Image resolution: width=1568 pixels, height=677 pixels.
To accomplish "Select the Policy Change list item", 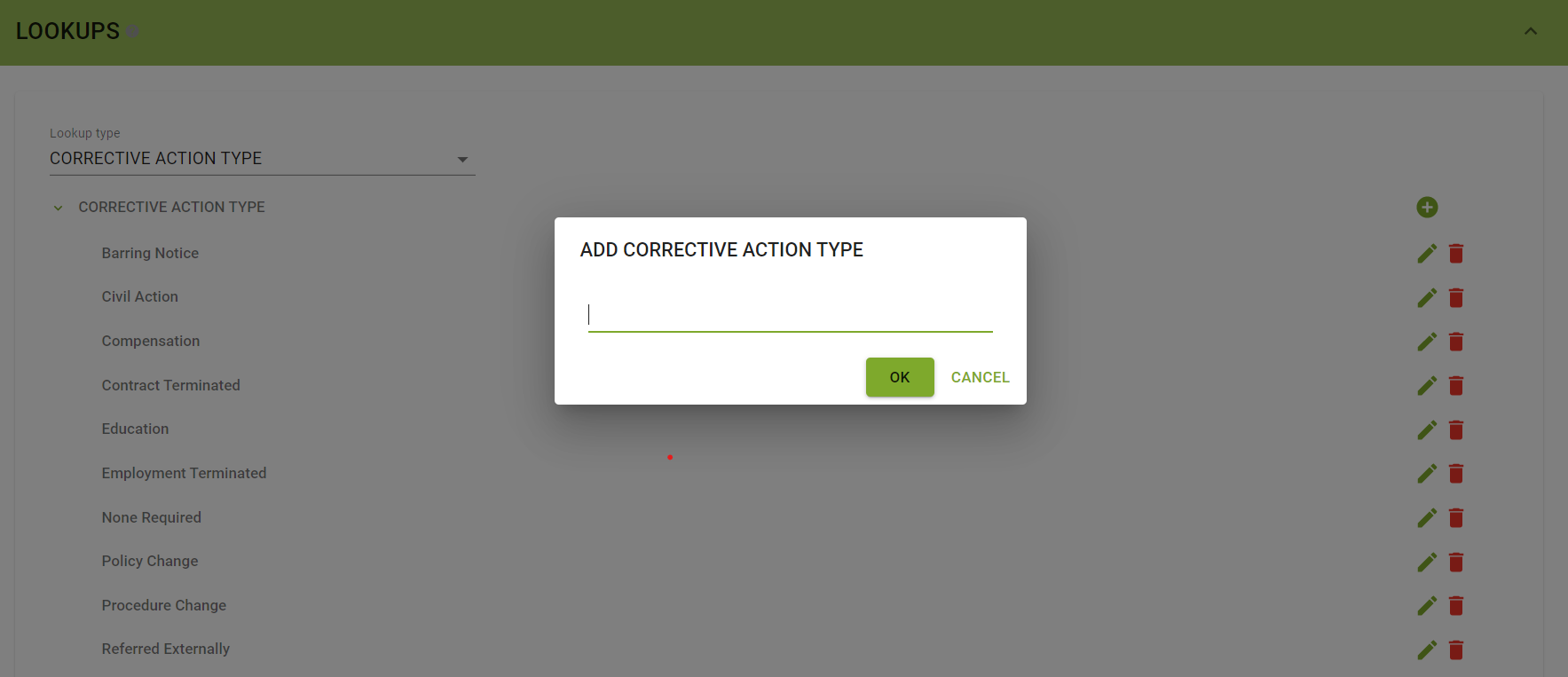I will [150, 561].
